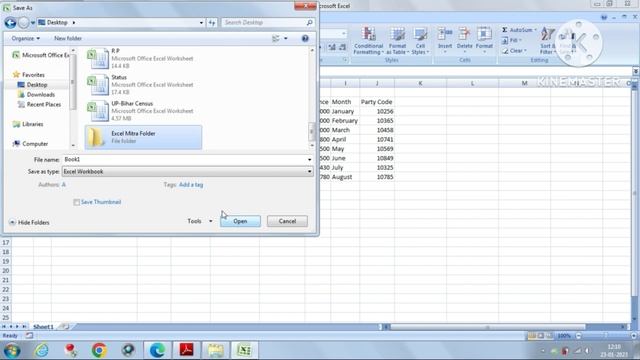Open Adobe Reader from taskbar
Screen dimensions: 640x360
coord(187,350)
